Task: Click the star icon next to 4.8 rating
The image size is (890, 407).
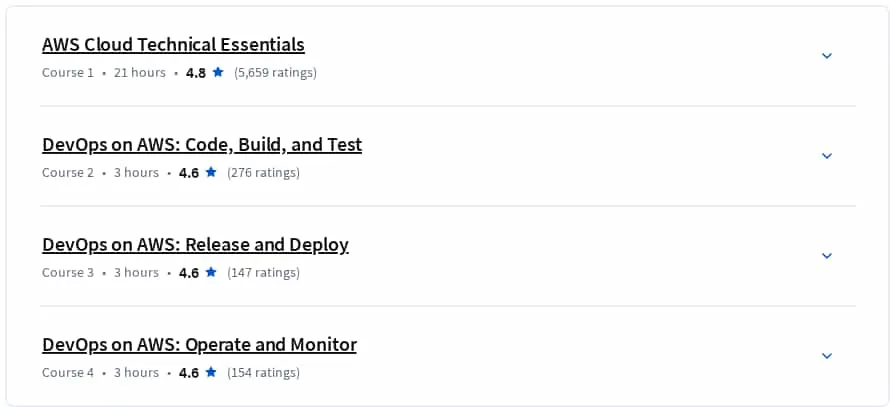Action: tap(218, 72)
